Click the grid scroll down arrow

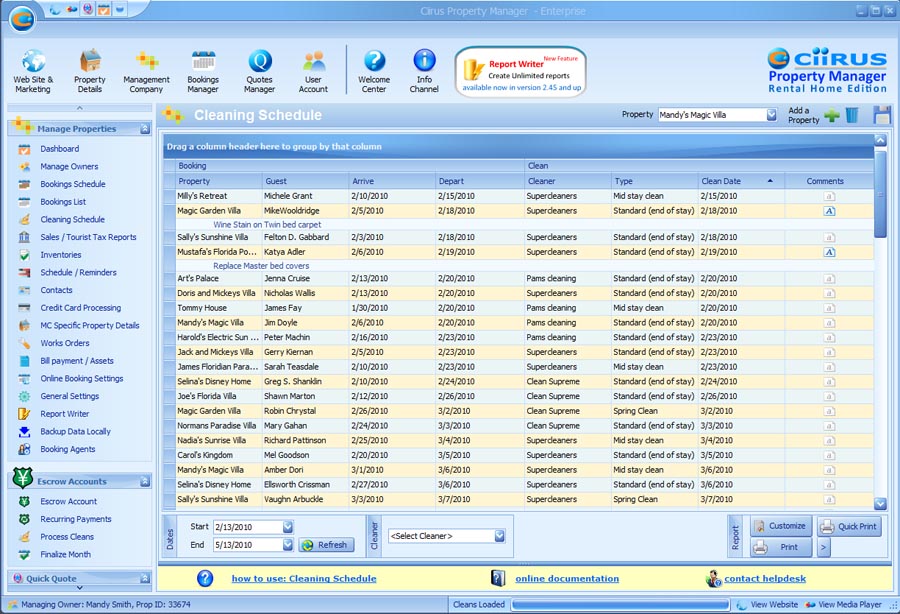tap(880, 504)
